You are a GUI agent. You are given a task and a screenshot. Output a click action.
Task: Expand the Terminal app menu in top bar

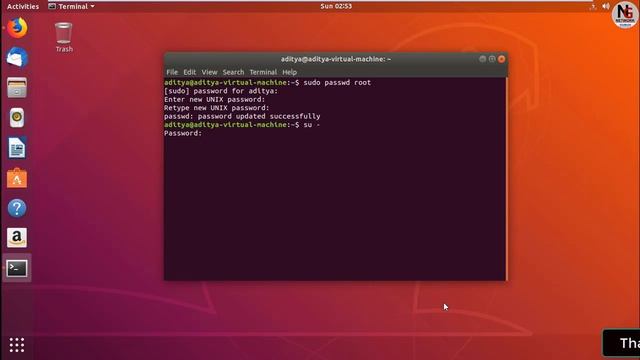tap(71, 6)
